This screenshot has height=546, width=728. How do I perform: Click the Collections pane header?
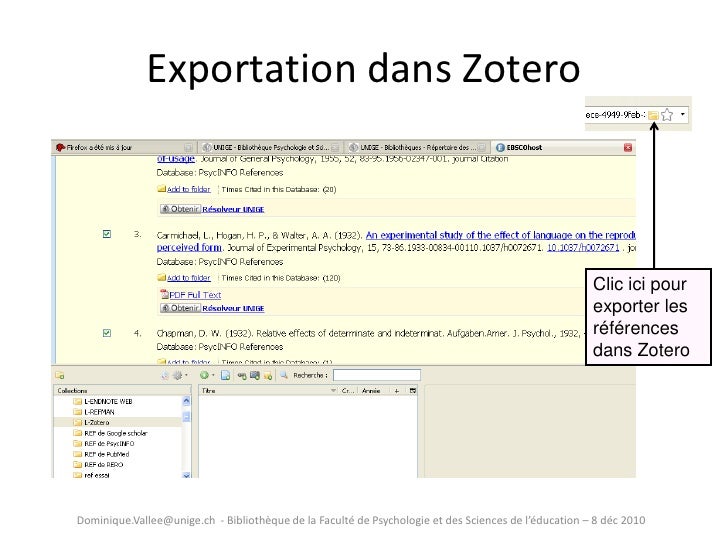pos(122,390)
